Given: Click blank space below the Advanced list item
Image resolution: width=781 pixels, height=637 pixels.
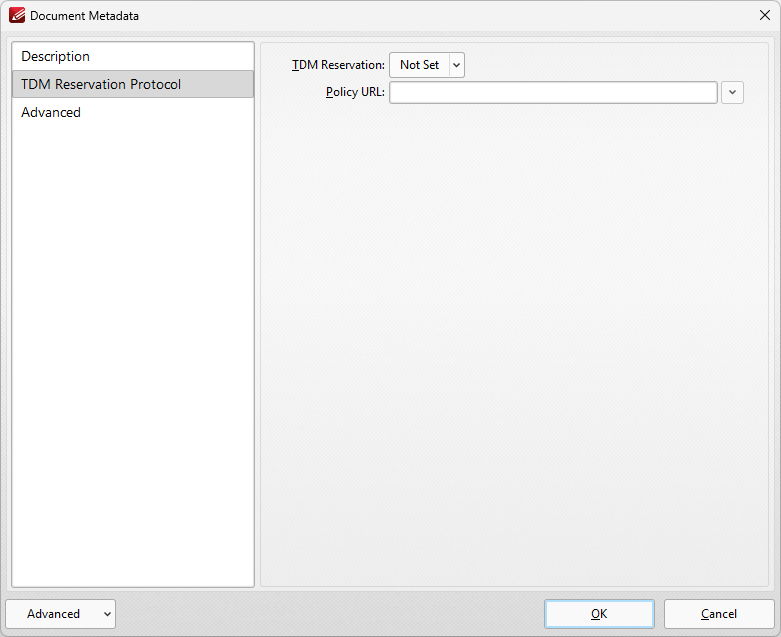Looking at the screenshot, I should (132, 350).
